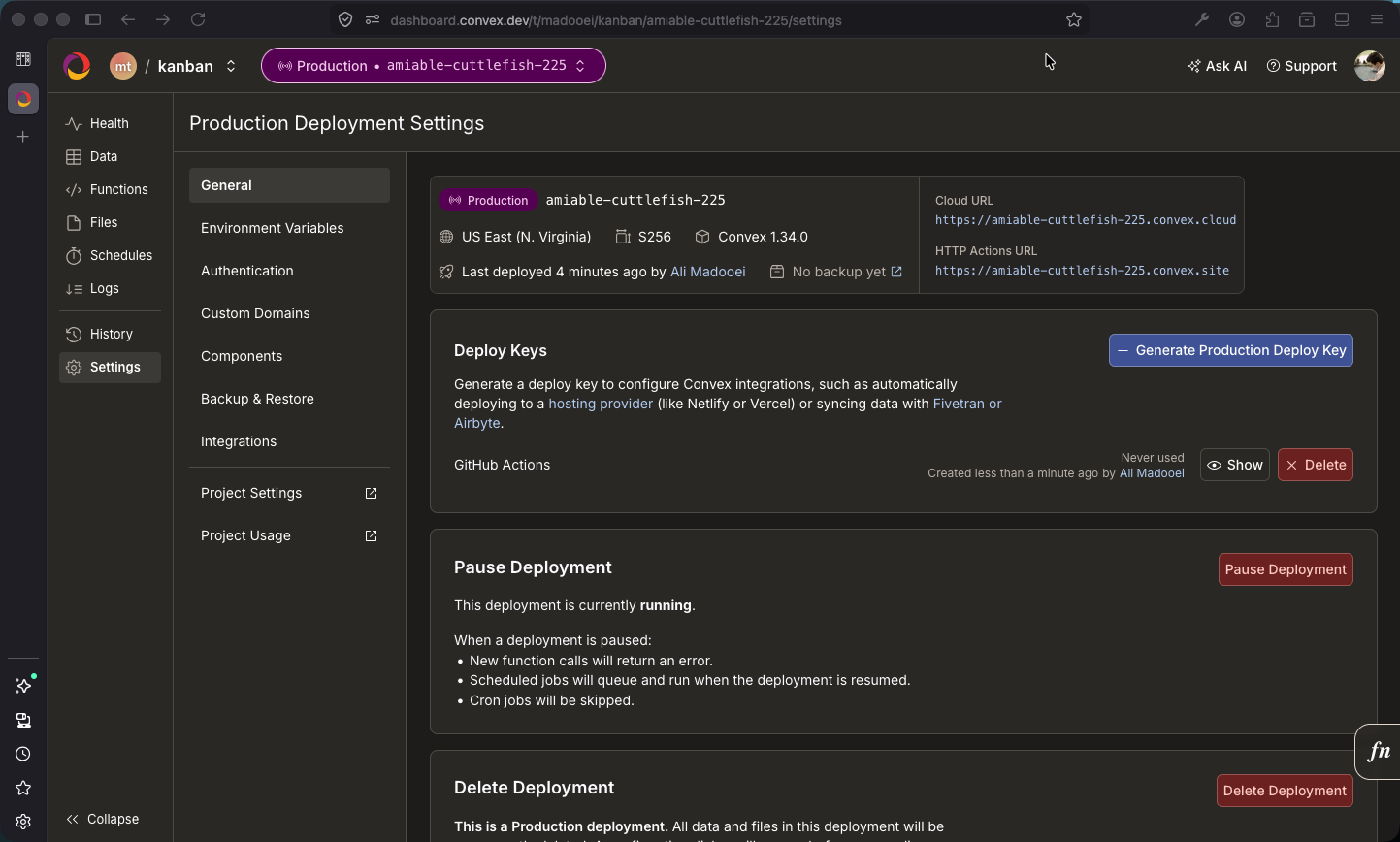
Task: Click the Delete Deployment button
Action: [x=1285, y=791]
